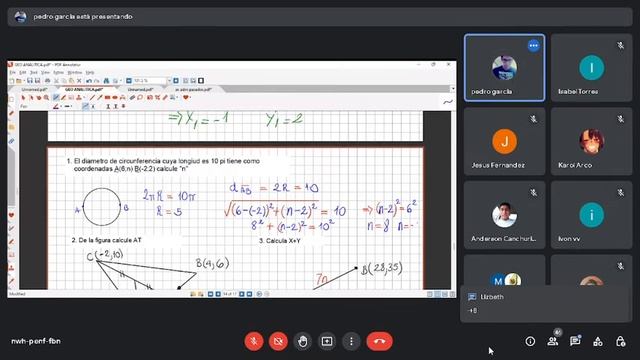Screen dimensions: 640x360
Task: Select Isabel Torres participant tile
Action: click(x=591, y=68)
